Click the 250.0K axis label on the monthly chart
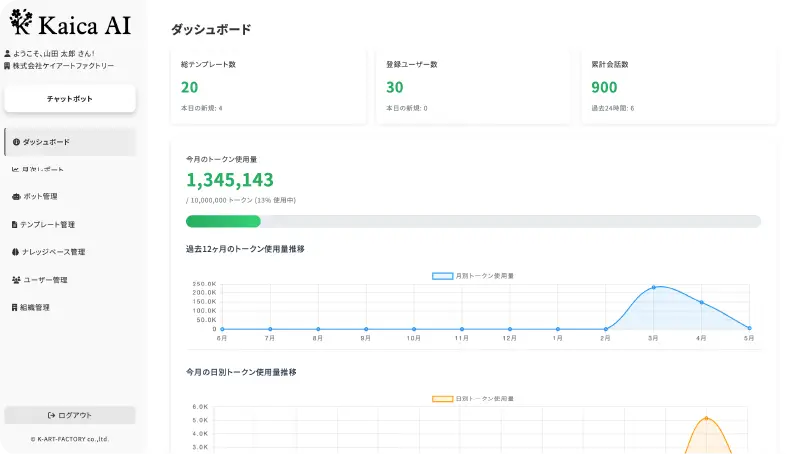Viewport: 800px width, 456px height. (x=204, y=284)
